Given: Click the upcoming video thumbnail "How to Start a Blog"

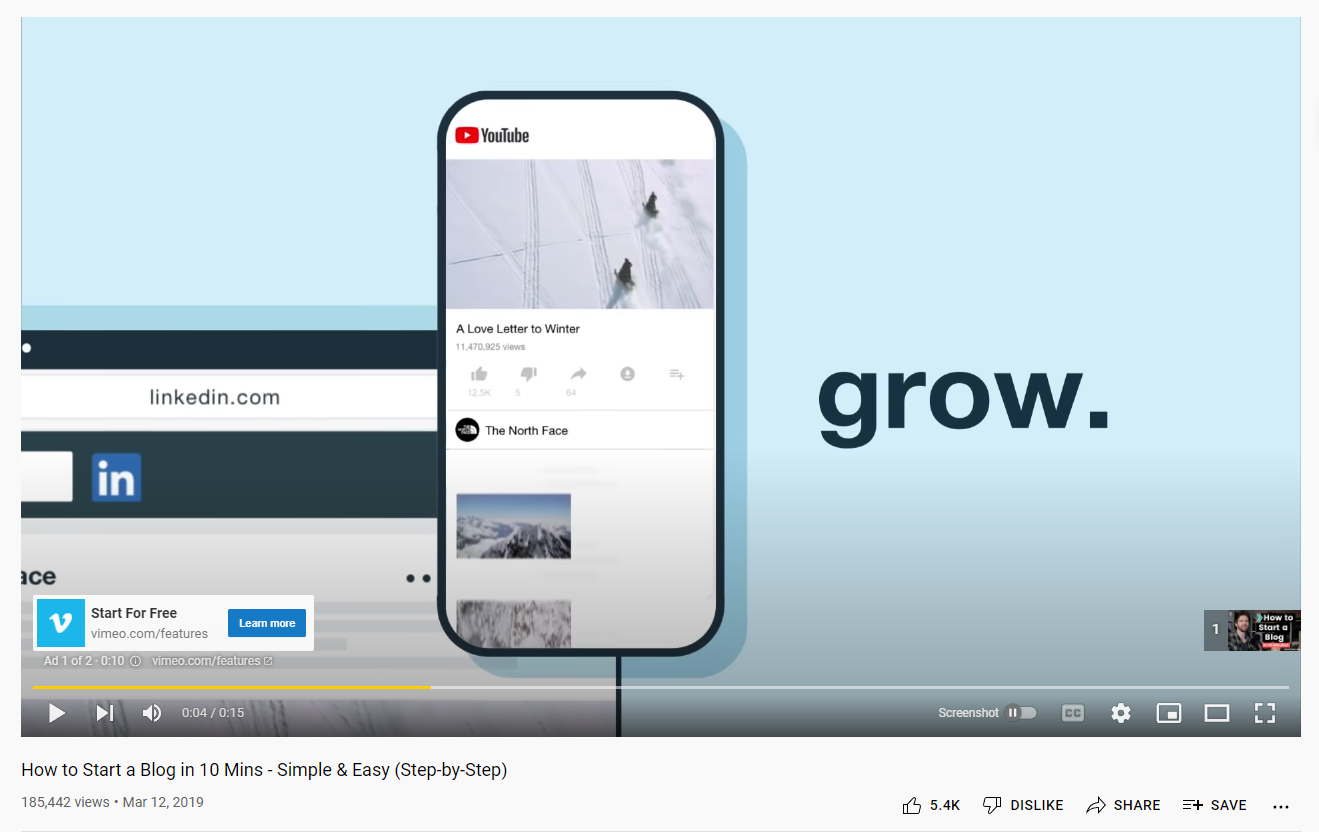Looking at the screenshot, I should [x=1264, y=630].
